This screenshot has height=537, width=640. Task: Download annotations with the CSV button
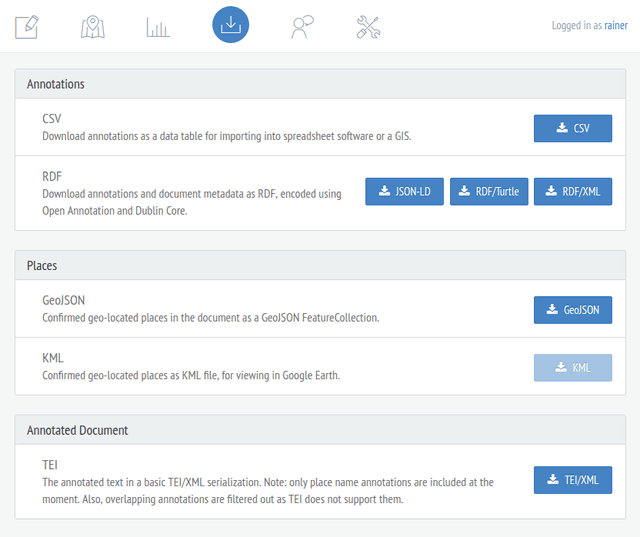pos(573,128)
